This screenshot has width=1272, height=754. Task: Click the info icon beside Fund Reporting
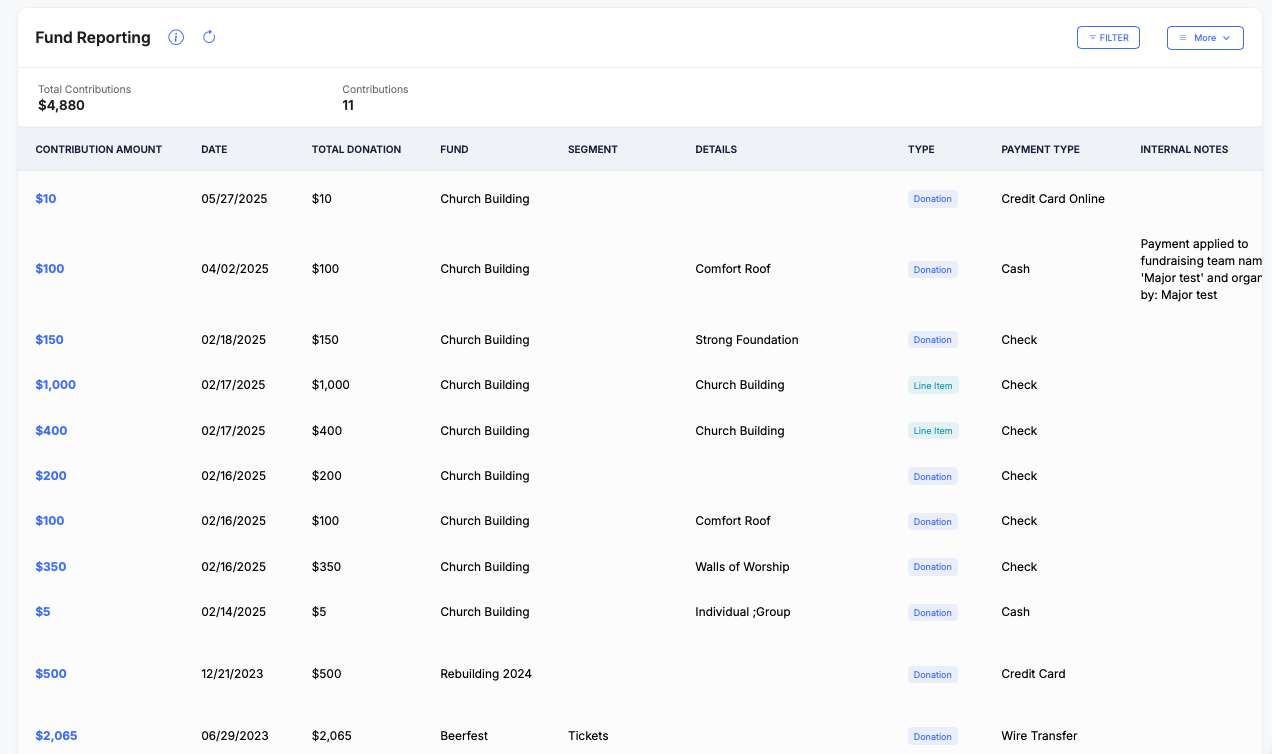(176, 38)
